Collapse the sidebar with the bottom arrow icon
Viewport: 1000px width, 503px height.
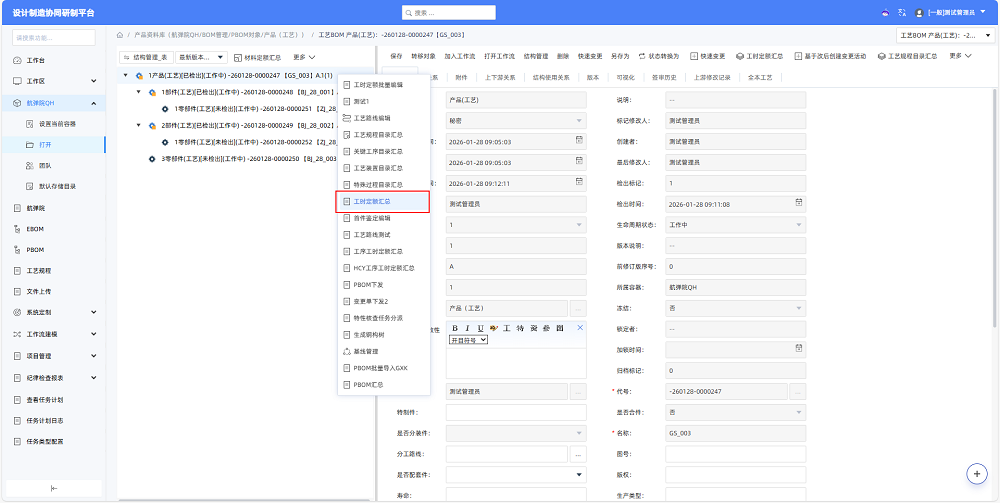(54, 488)
